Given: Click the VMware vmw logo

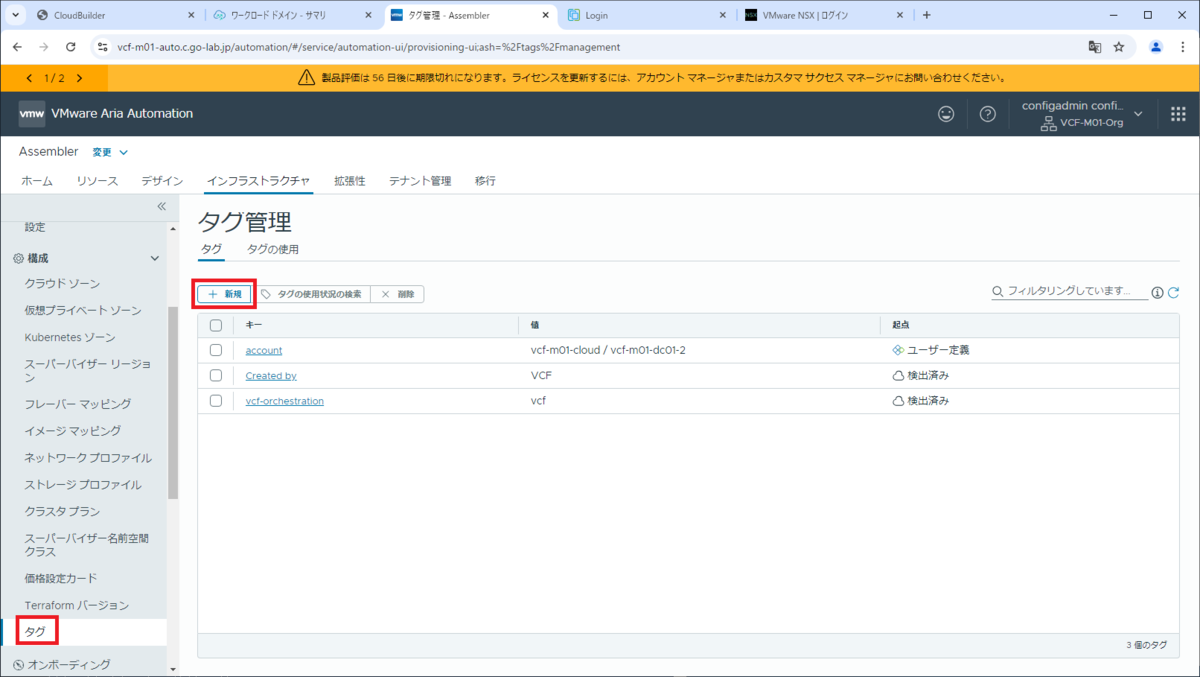Looking at the screenshot, I should click(x=31, y=114).
